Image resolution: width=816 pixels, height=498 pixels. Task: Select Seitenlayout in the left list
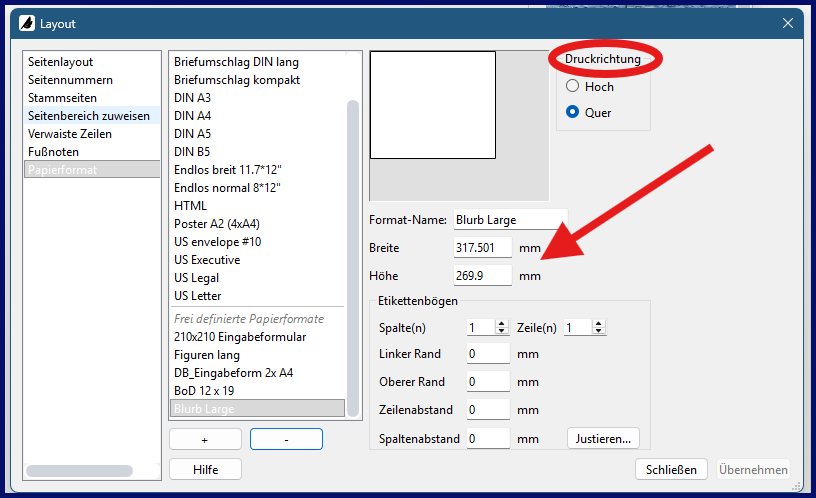[x=61, y=62]
